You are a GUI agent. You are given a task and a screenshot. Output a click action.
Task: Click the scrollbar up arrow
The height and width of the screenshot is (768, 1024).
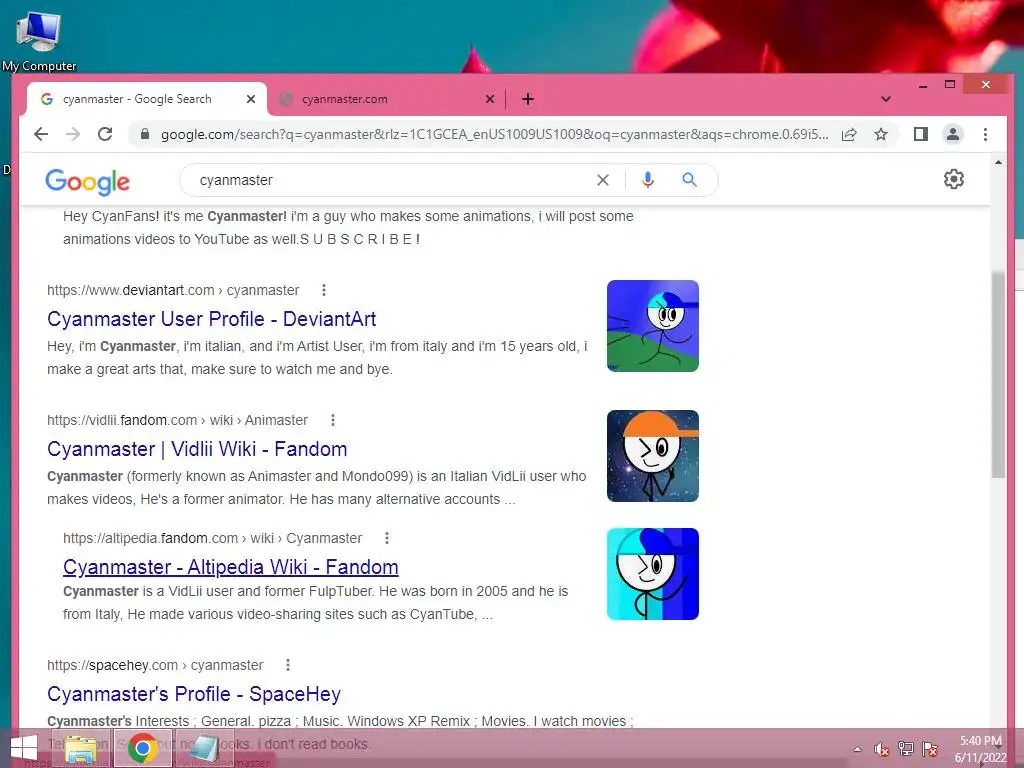click(998, 162)
